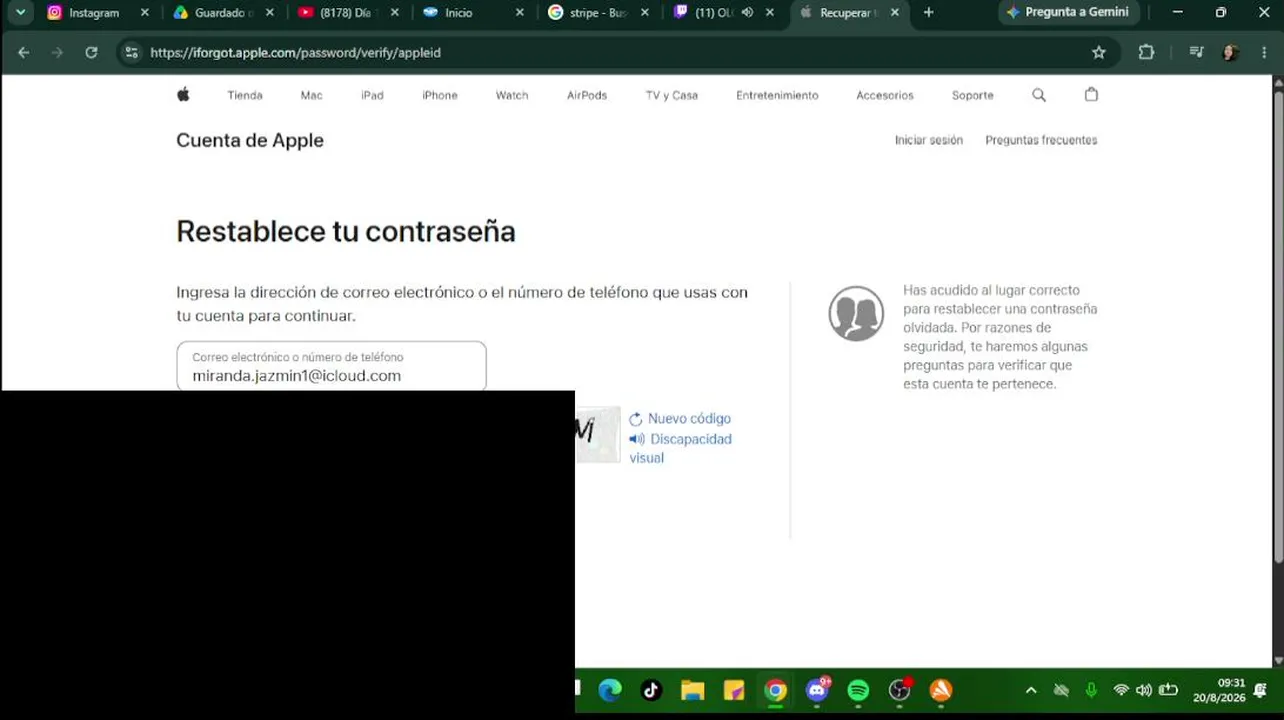
Task: Open Discord from the taskbar
Action: click(x=817, y=690)
